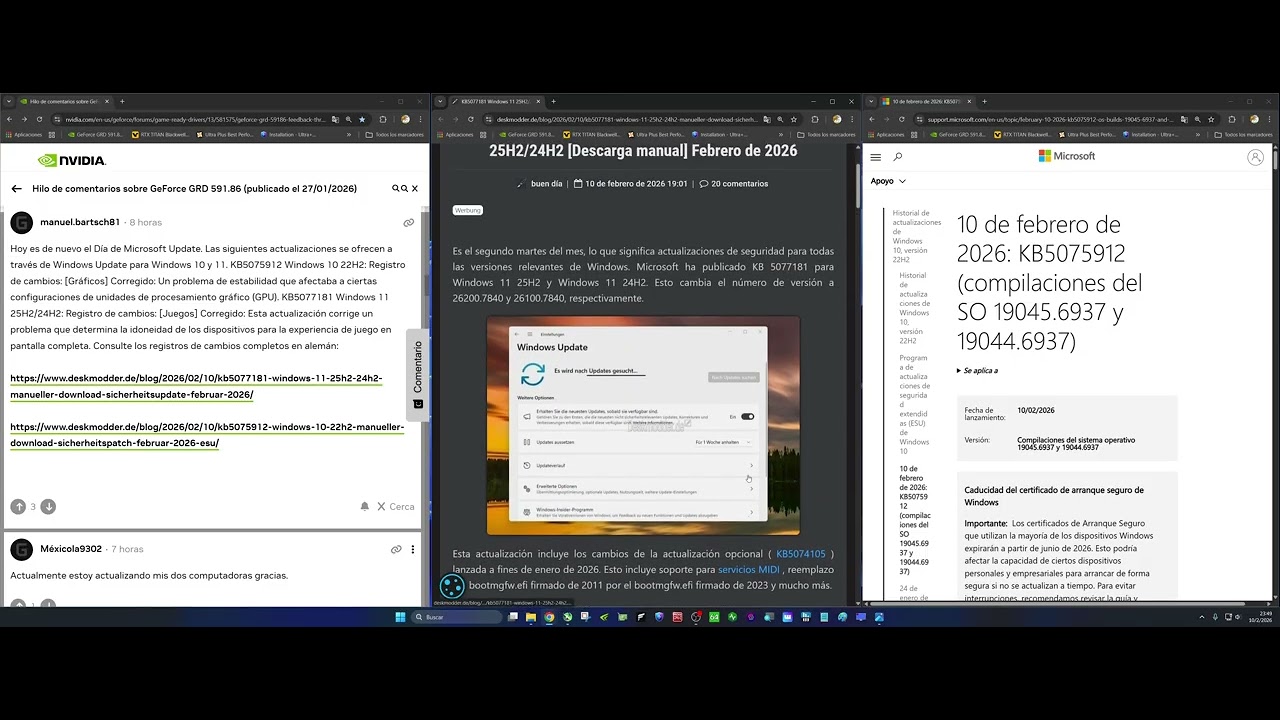
Task: Open File Explorer from the taskbar
Action: [531, 617]
